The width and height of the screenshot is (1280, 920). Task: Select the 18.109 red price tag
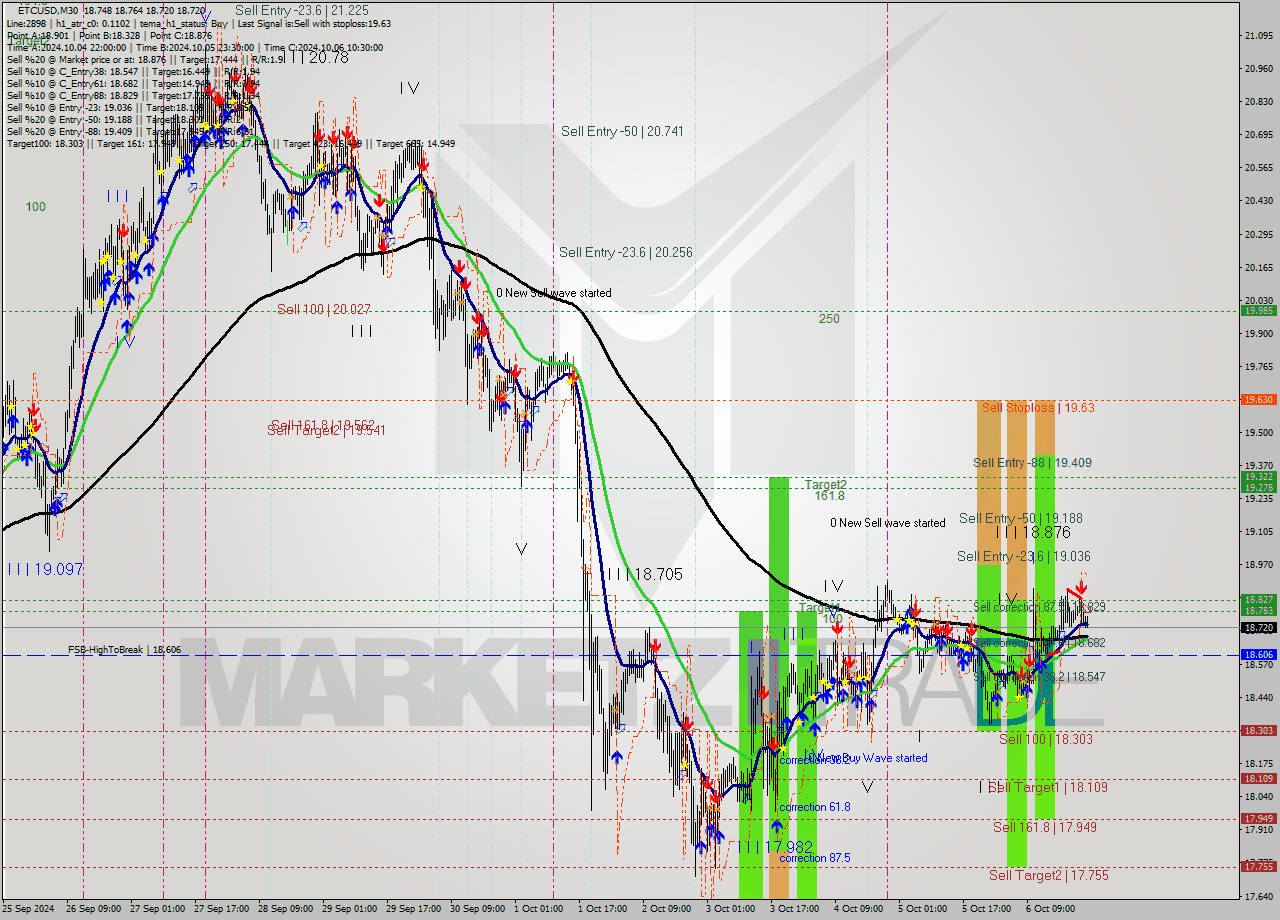coord(1258,778)
